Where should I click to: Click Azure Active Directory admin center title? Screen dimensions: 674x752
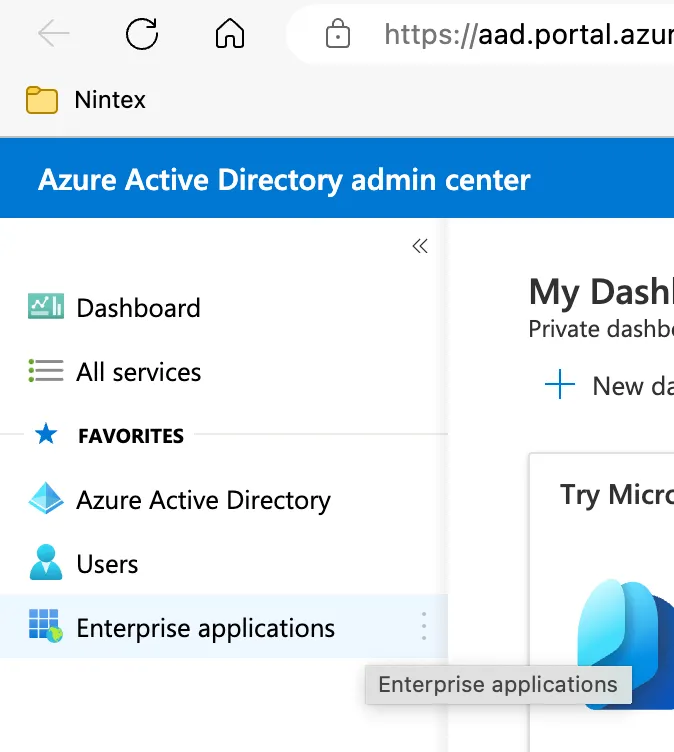point(284,180)
